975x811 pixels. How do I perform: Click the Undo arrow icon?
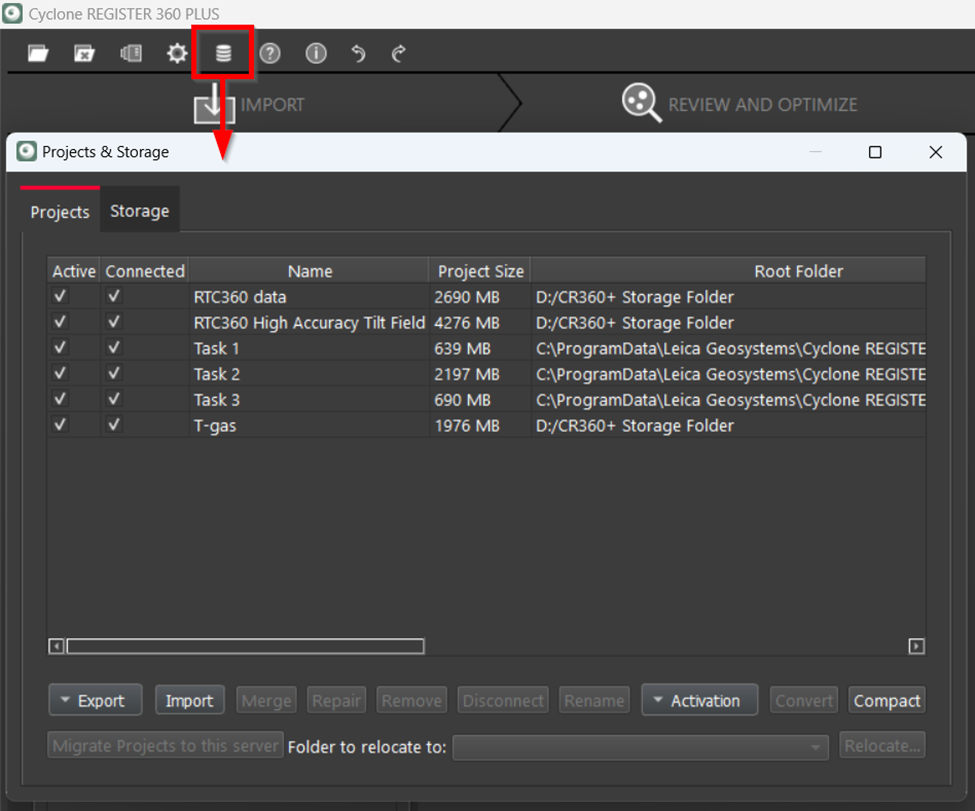click(359, 54)
